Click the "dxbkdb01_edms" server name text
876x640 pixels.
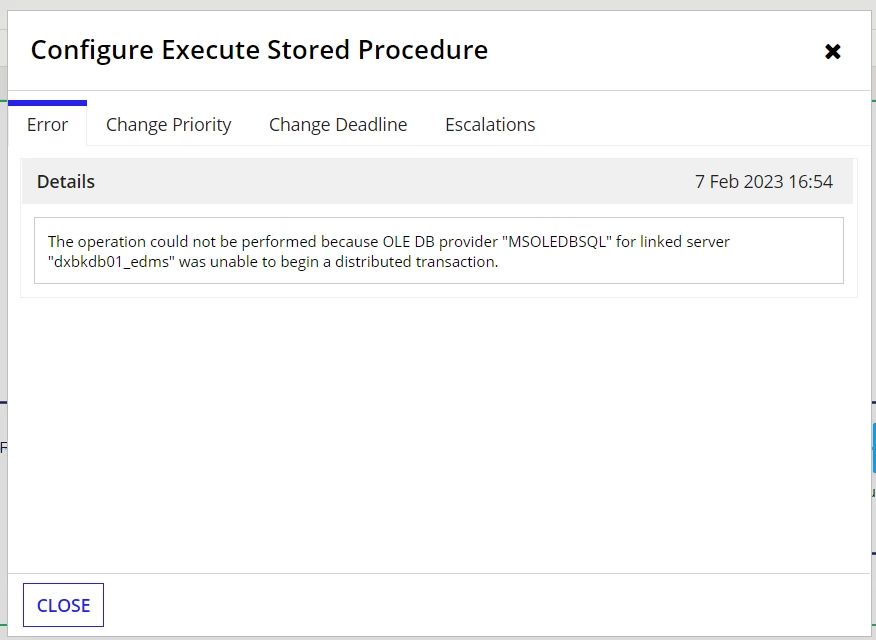[x=111, y=262]
